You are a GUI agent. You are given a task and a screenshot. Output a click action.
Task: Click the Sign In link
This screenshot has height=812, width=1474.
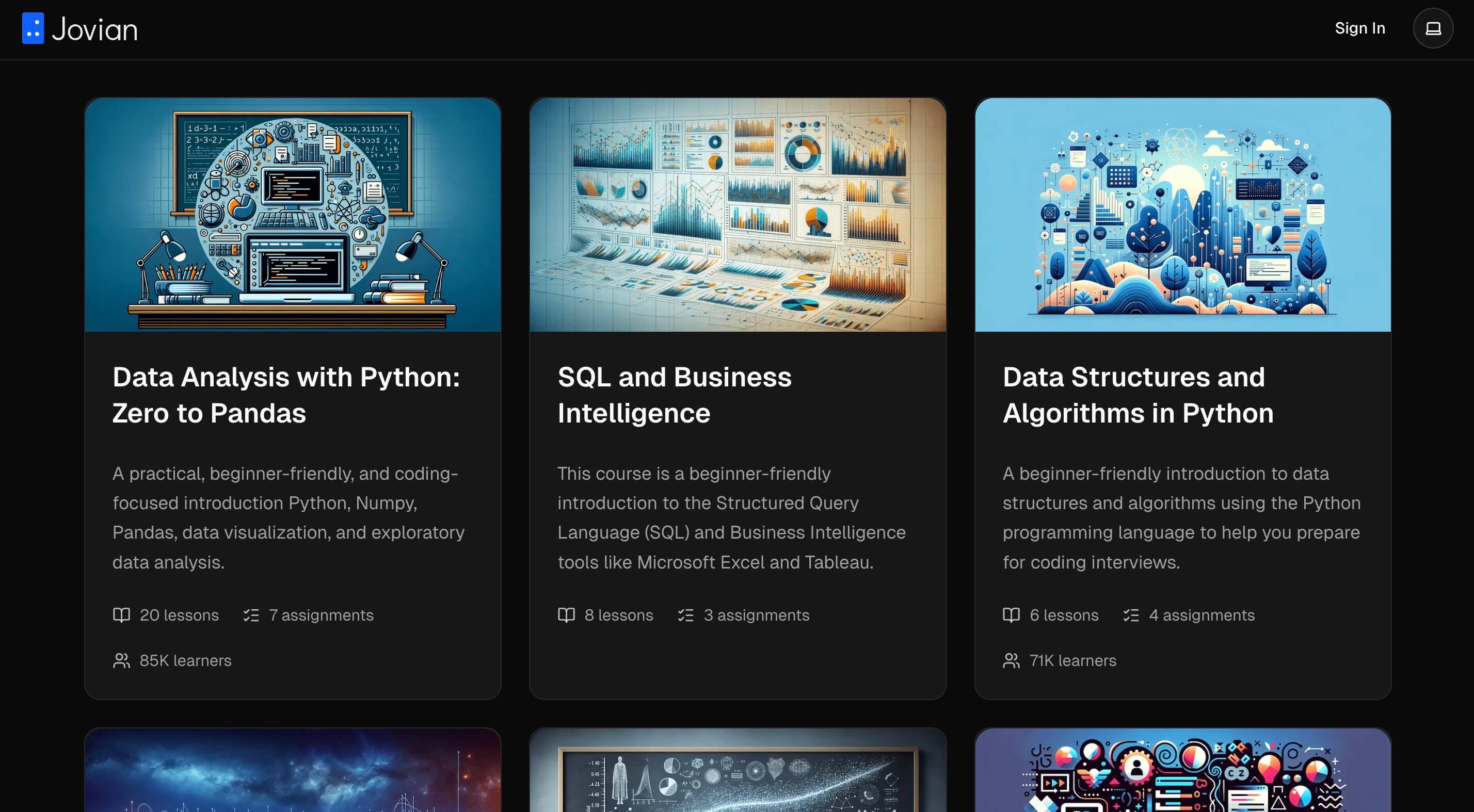[1359, 28]
